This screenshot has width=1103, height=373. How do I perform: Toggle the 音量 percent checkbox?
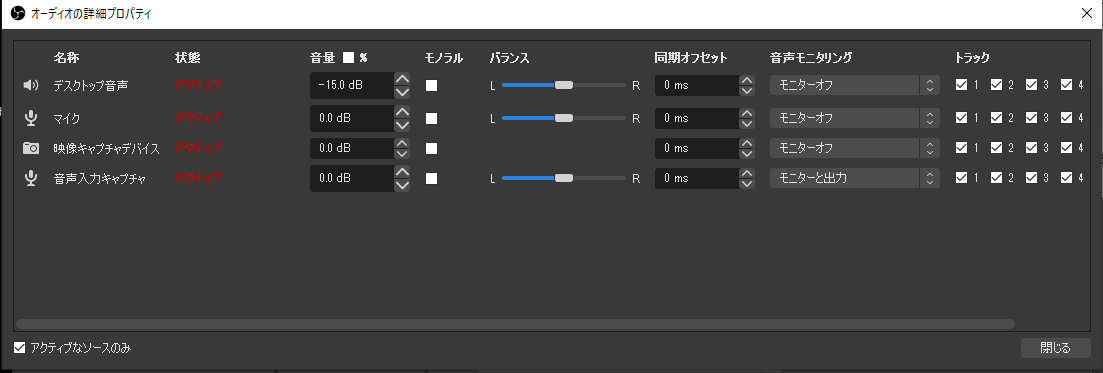(348, 58)
